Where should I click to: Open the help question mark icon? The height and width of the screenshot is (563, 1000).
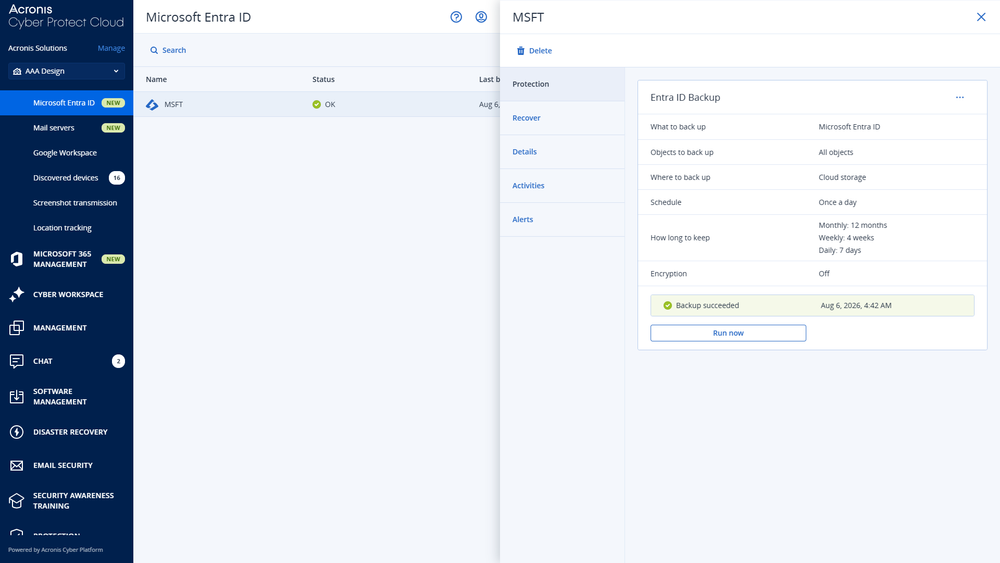click(x=456, y=17)
